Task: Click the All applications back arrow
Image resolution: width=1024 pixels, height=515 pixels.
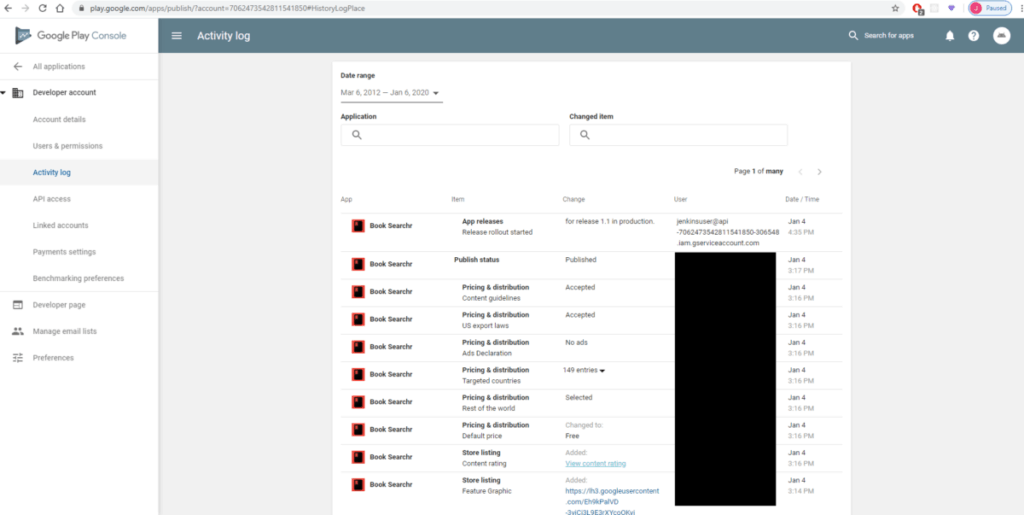Action: point(17,67)
